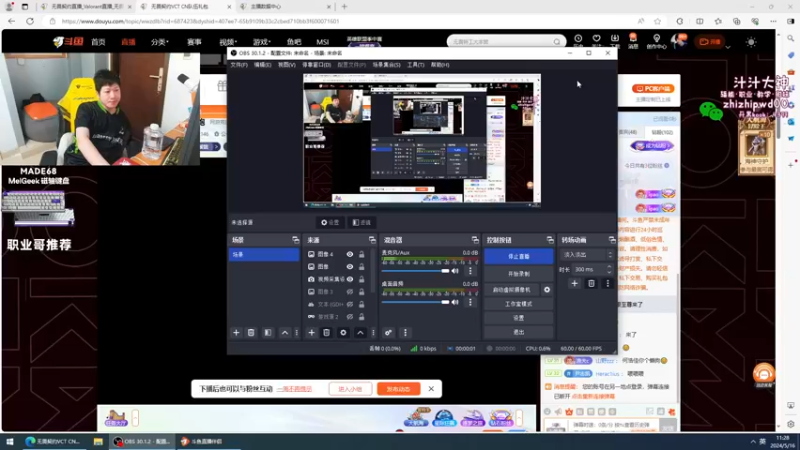Unlock the 视频采集设备 source lock icon
Image resolution: width=800 pixels, height=450 pixels.
click(x=362, y=279)
